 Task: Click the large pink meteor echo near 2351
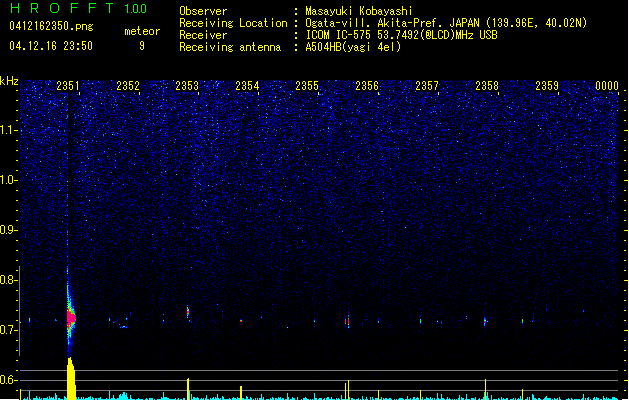(x=71, y=318)
